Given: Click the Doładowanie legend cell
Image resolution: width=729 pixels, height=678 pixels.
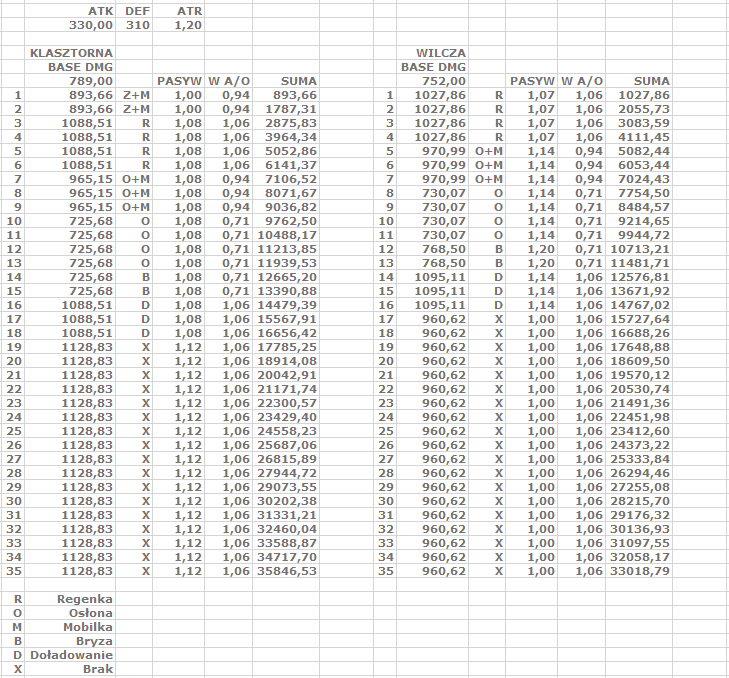Looking at the screenshot, I should [x=71, y=655].
